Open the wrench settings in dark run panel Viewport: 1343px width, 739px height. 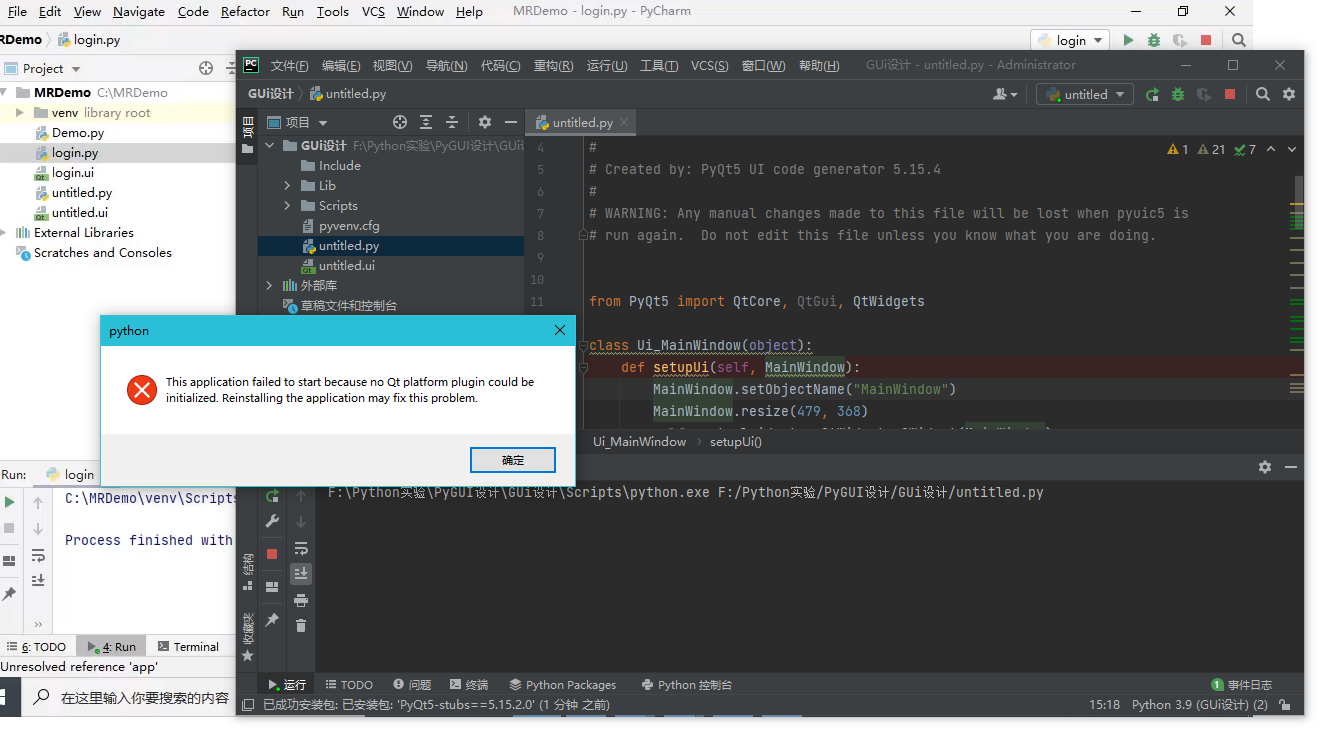point(272,521)
